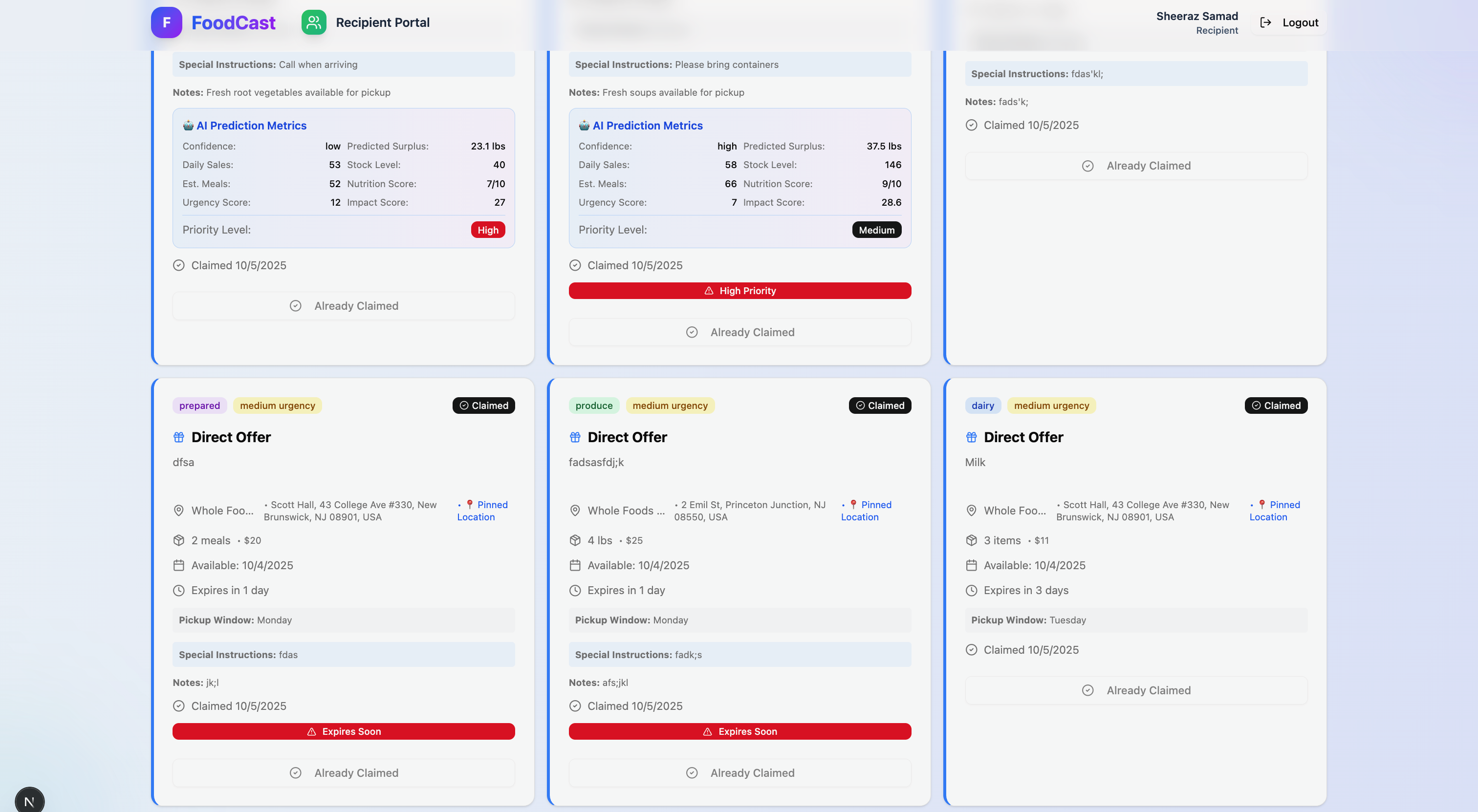Click Already Claimed button on Milk card

1136,690
